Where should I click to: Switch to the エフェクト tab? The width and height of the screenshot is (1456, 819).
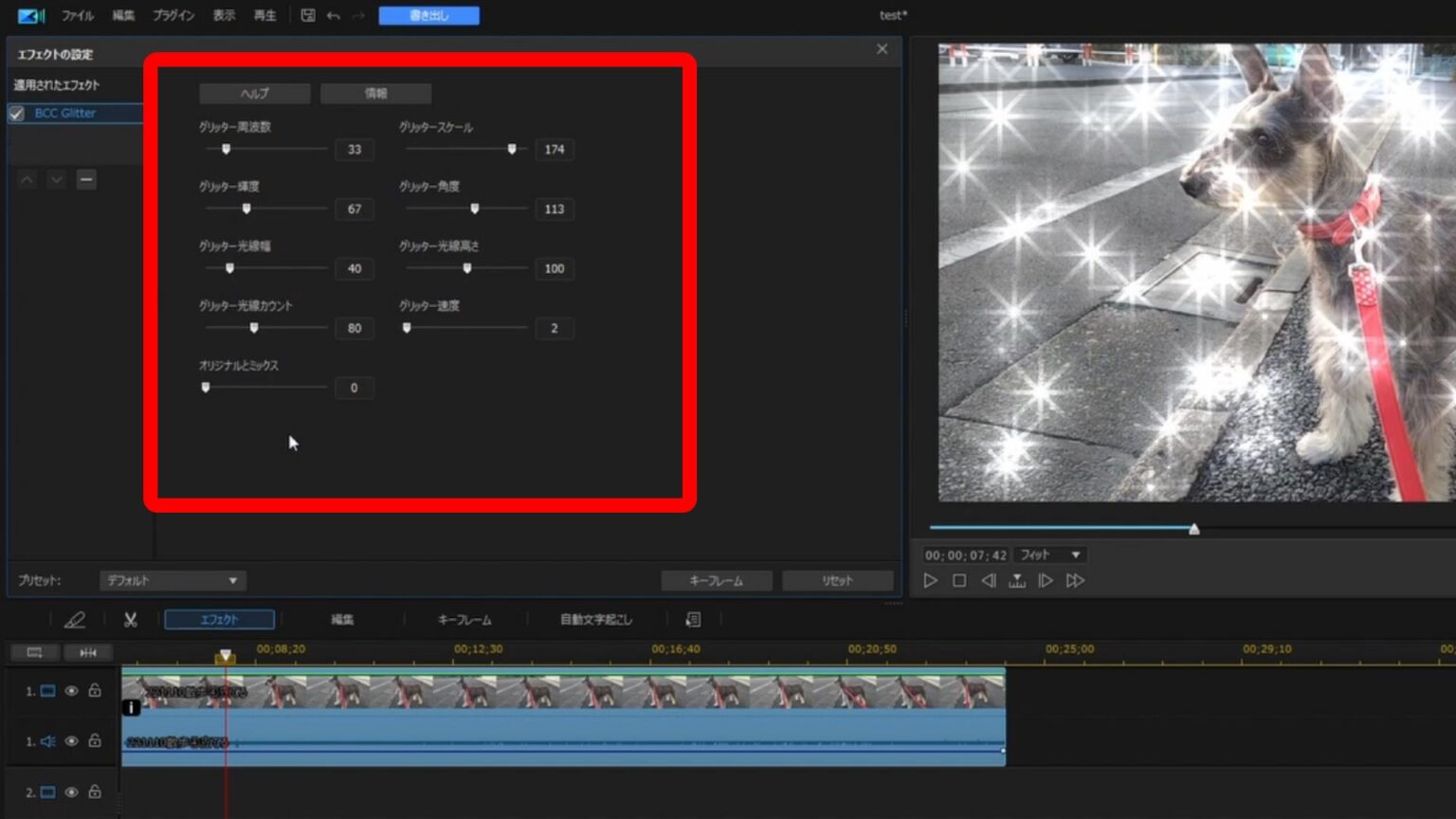[219, 620]
